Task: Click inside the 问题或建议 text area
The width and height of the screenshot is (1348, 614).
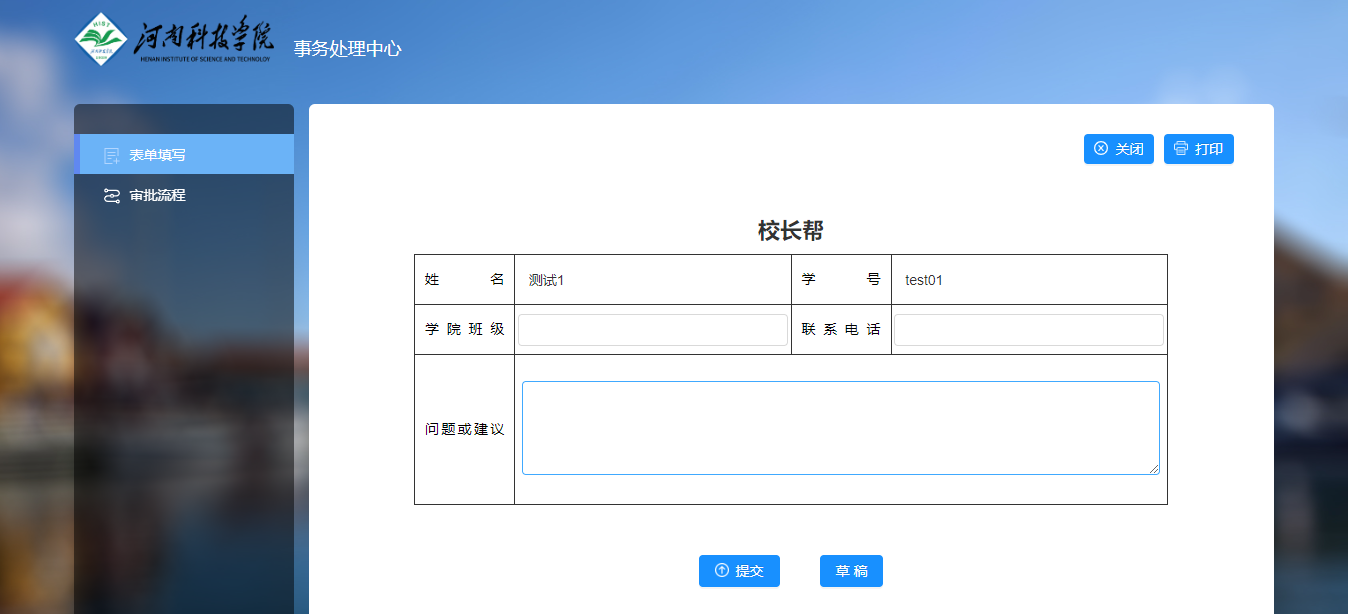Action: [x=840, y=427]
